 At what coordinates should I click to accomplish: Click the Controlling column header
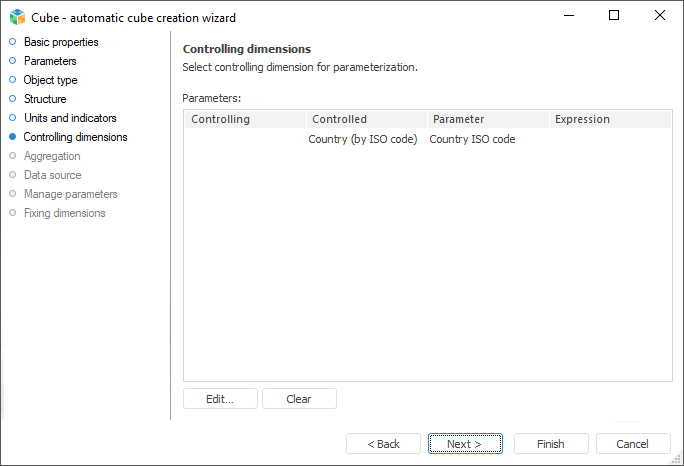(x=244, y=119)
